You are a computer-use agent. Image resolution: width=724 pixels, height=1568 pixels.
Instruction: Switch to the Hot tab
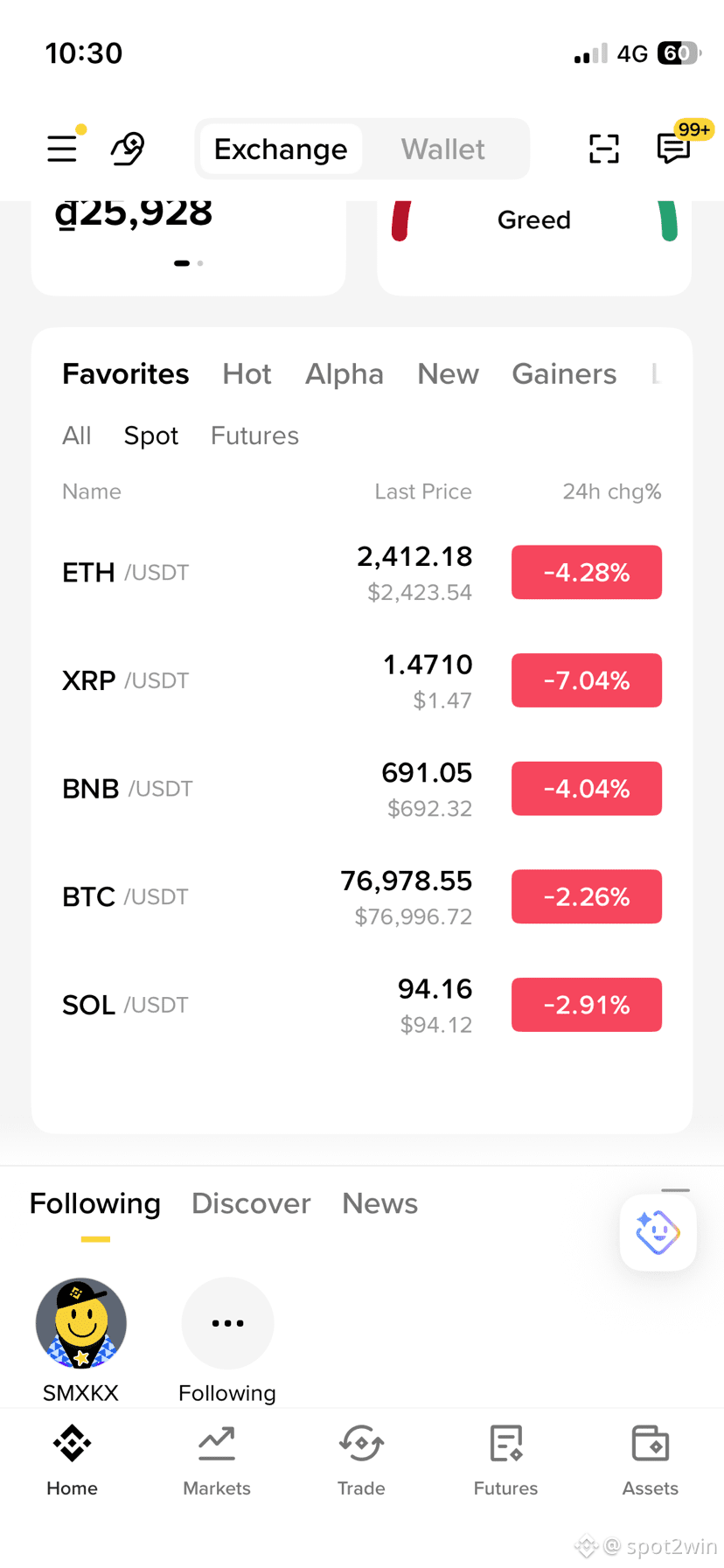click(x=247, y=374)
